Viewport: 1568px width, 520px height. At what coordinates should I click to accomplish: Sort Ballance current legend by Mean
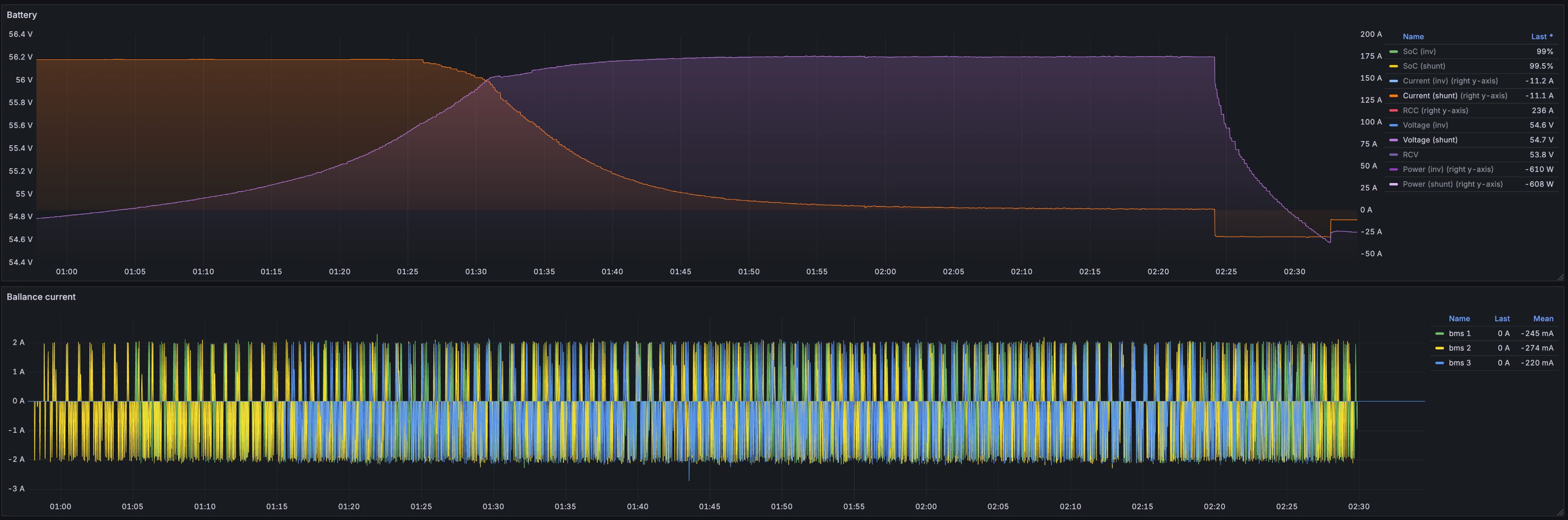pyautogui.click(x=1543, y=319)
